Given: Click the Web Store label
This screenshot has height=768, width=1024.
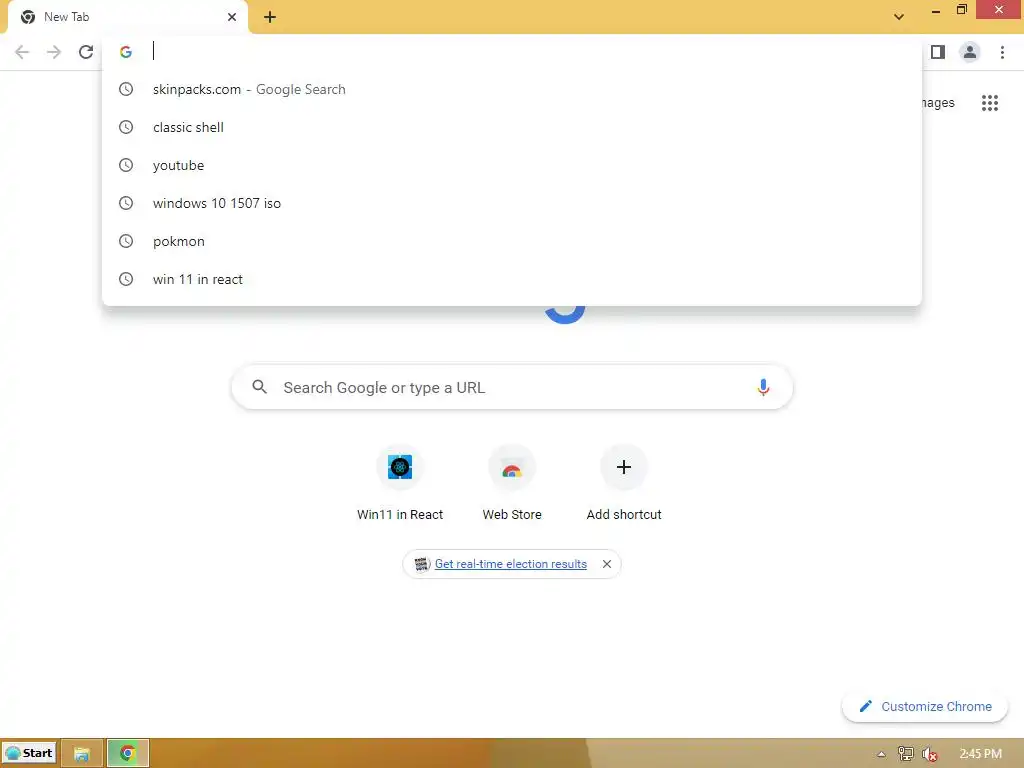Looking at the screenshot, I should pos(512,515).
